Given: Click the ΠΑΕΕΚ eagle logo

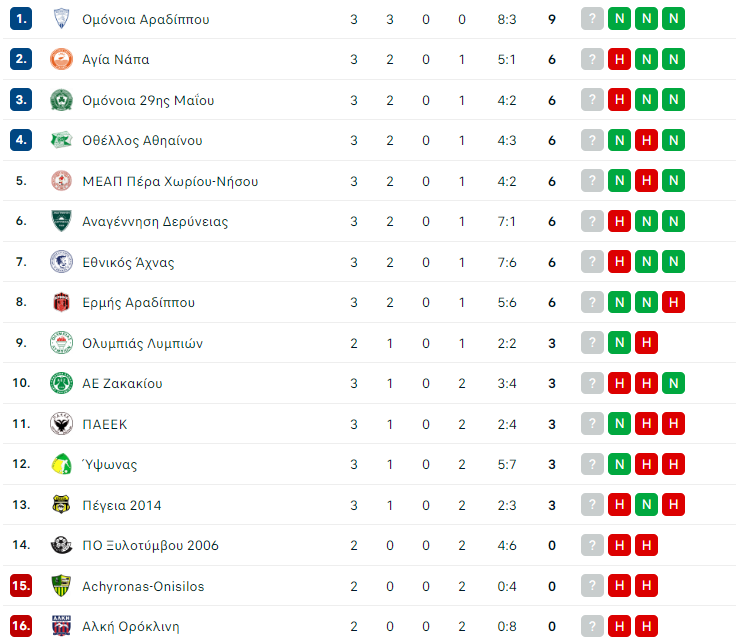Looking at the screenshot, I should coord(61,424).
